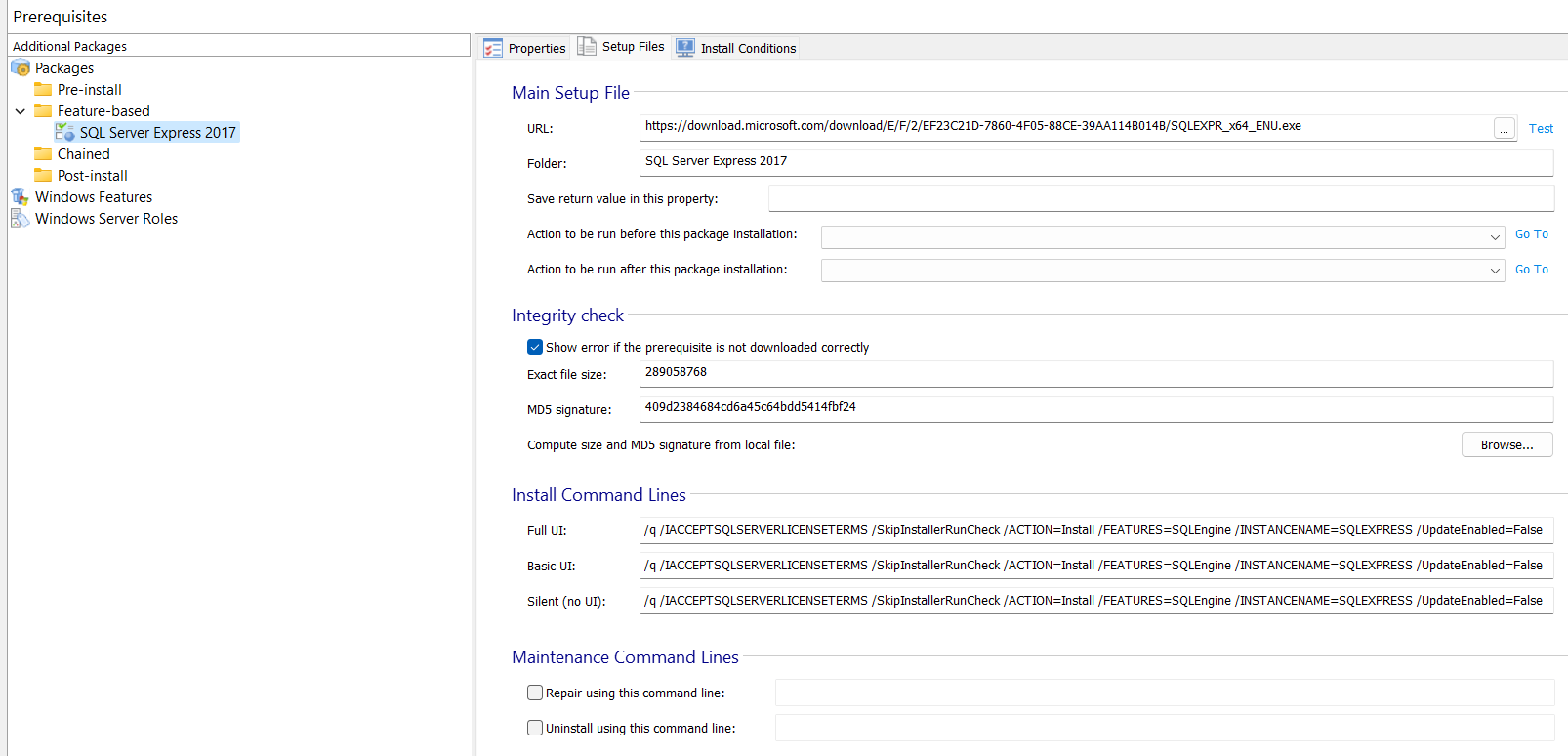Viewport: 1568px width, 756px height.
Task: Click the SQL Server Express 2017 package icon
Action: coord(64,132)
